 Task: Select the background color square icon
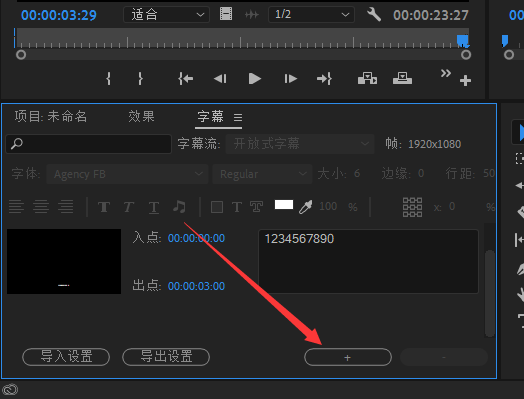tap(217, 207)
